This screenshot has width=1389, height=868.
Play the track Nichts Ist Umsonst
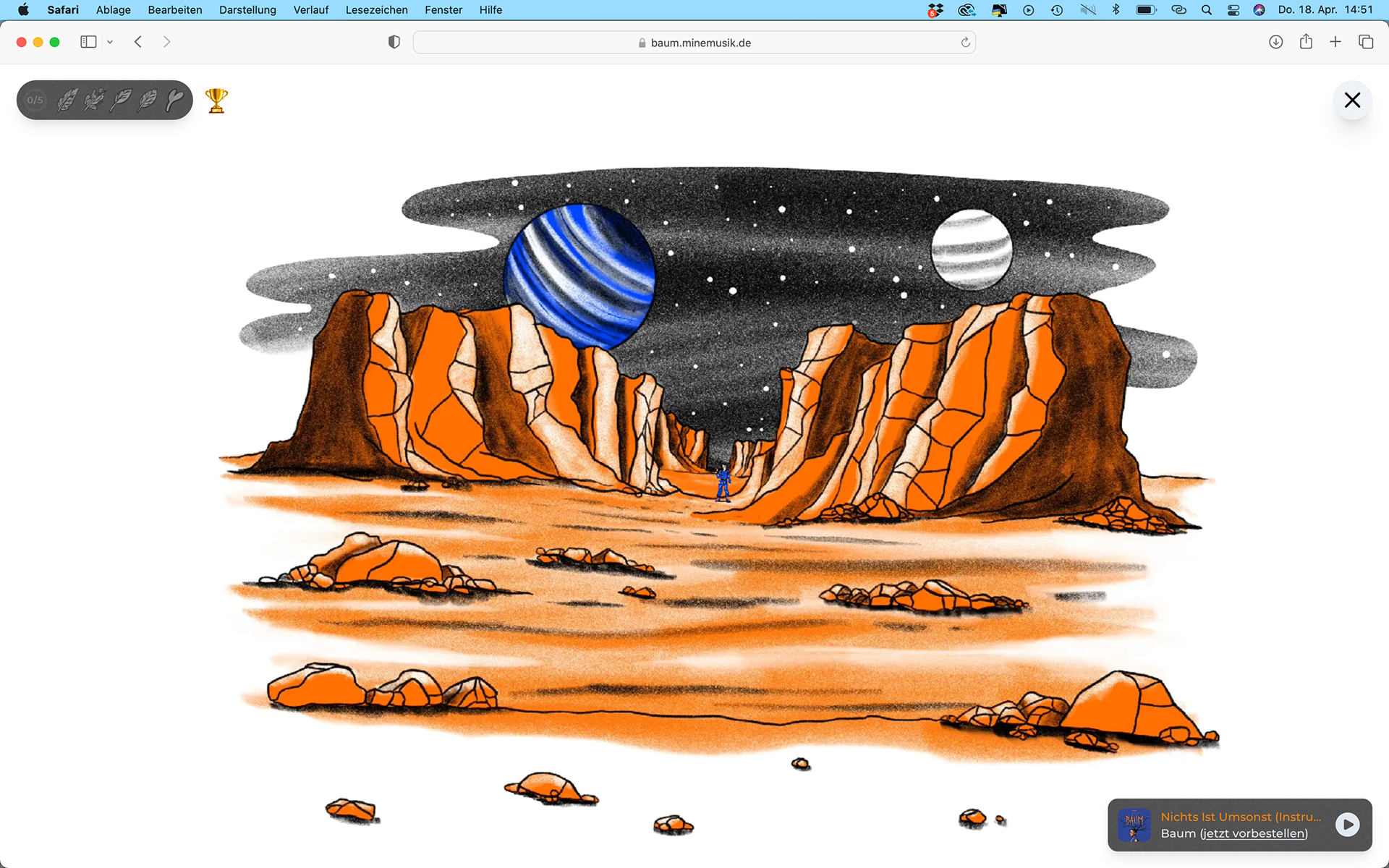[1347, 825]
